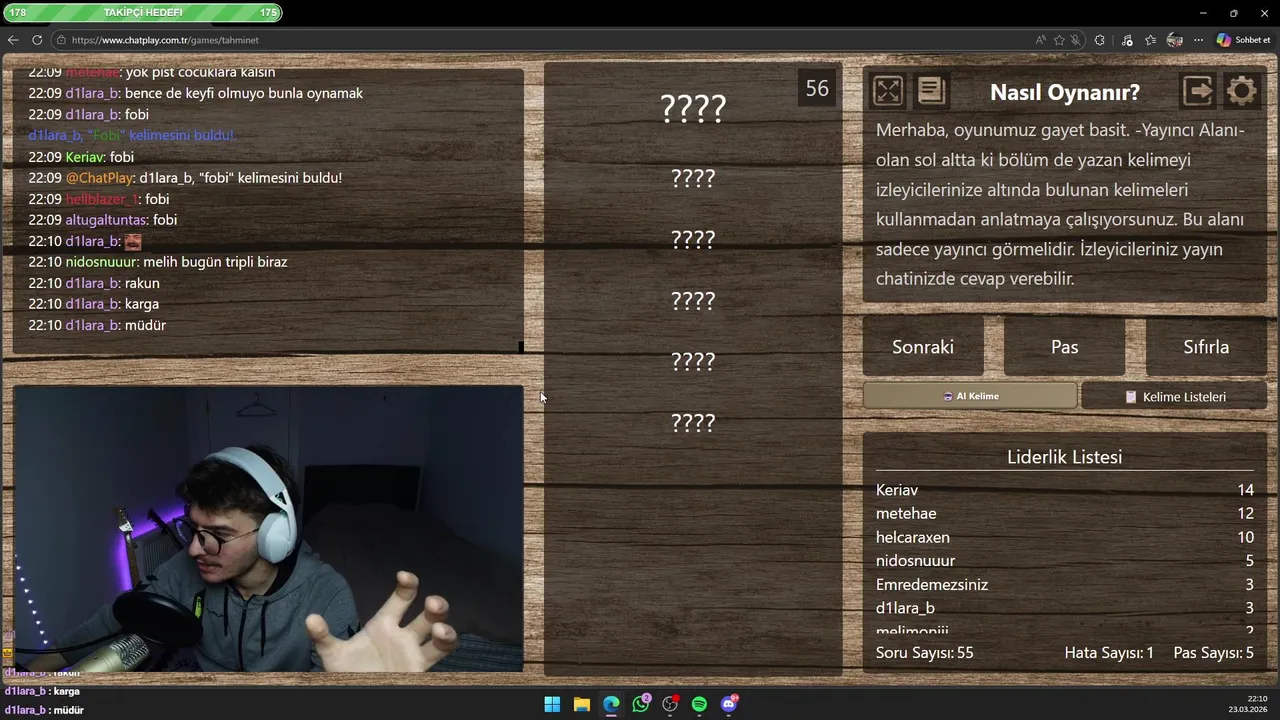Open the taskbar app with red dot
This screenshot has width=1280, height=720.
[670, 704]
